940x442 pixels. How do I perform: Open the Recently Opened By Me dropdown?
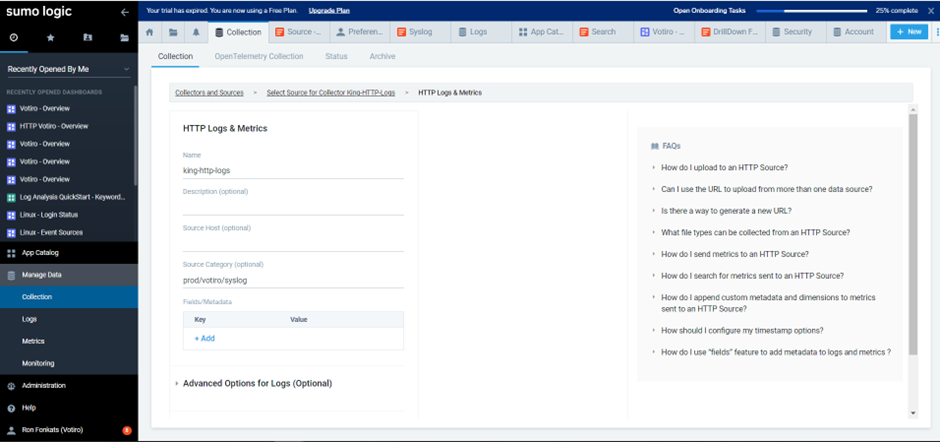pyautogui.click(x=69, y=70)
